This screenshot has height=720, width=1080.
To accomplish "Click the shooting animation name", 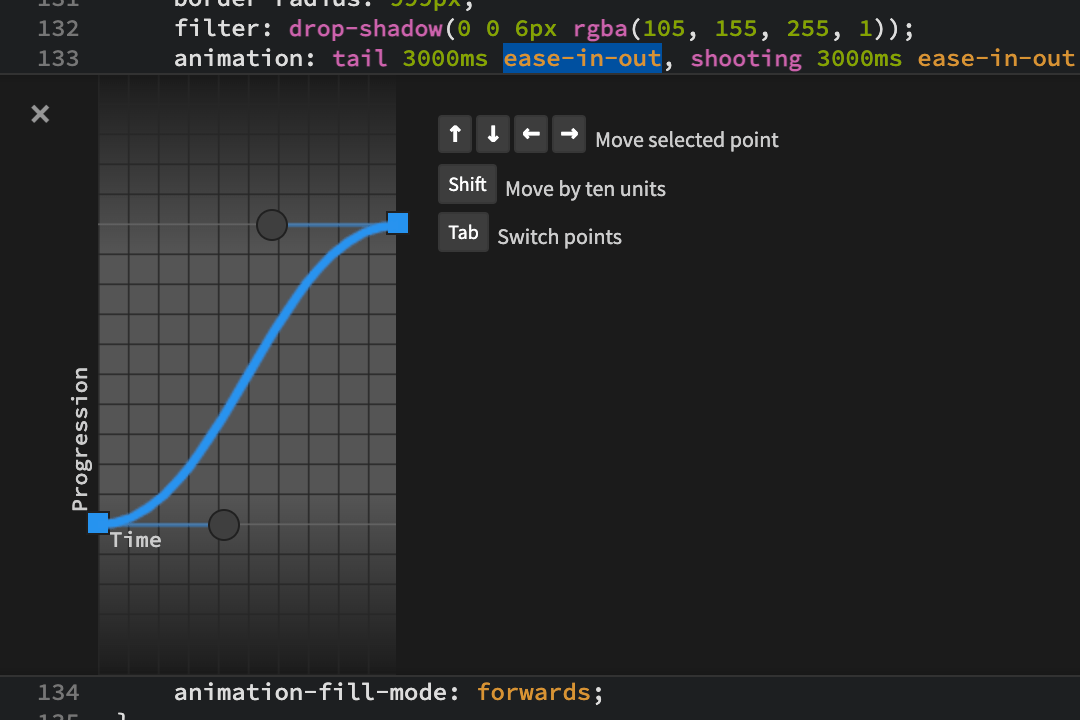I will click(x=746, y=59).
